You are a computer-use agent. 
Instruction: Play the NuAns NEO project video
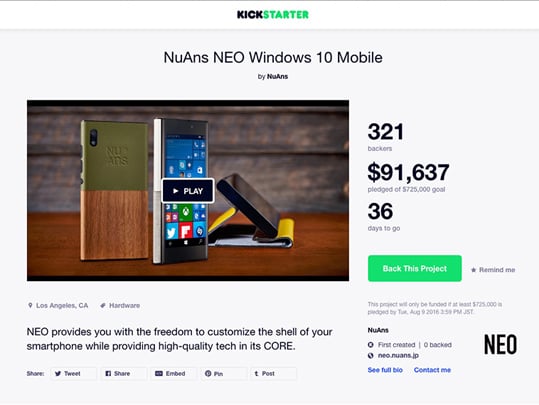[x=188, y=191]
